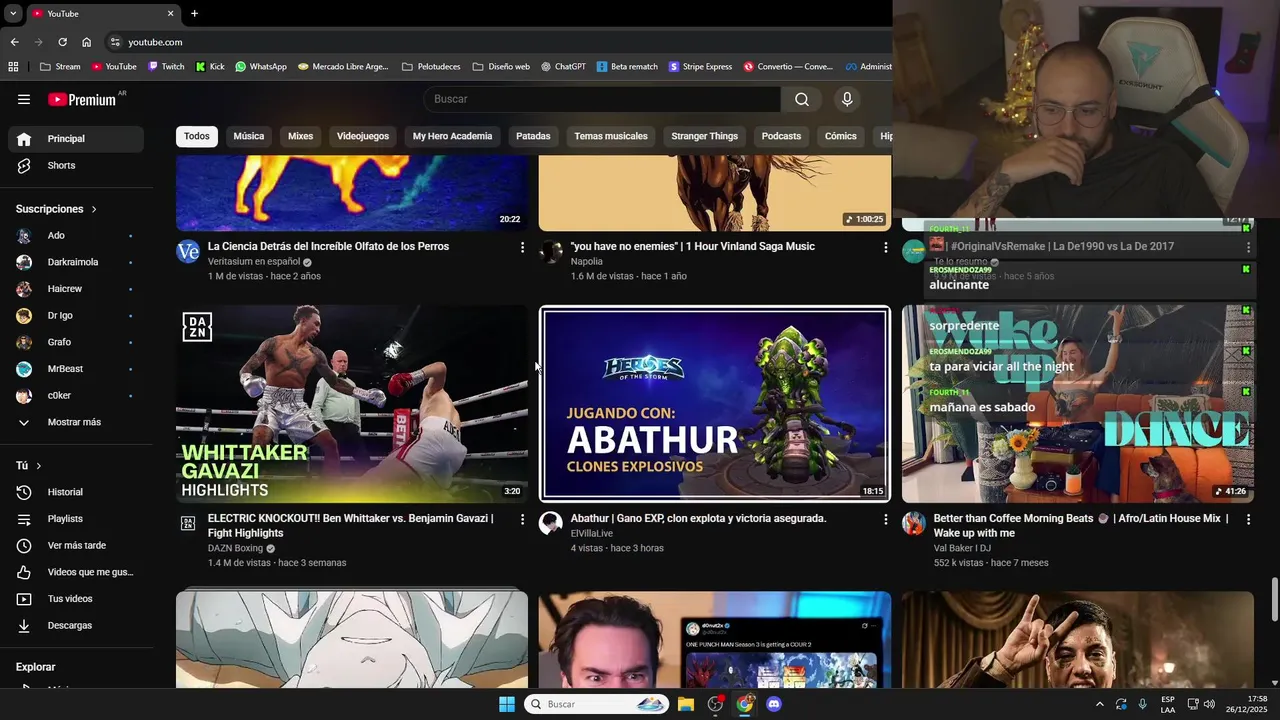The width and height of the screenshot is (1280, 720).
Task: Open the Chrome tab search dropdown
Action: pos(13,13)
